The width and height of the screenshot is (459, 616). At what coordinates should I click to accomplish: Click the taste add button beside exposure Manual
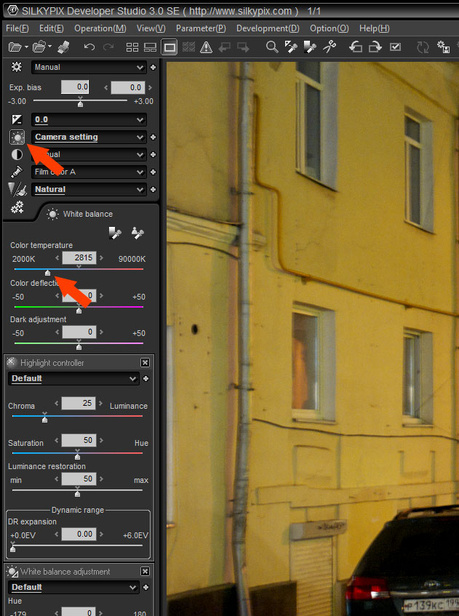(x=153, y=68)
